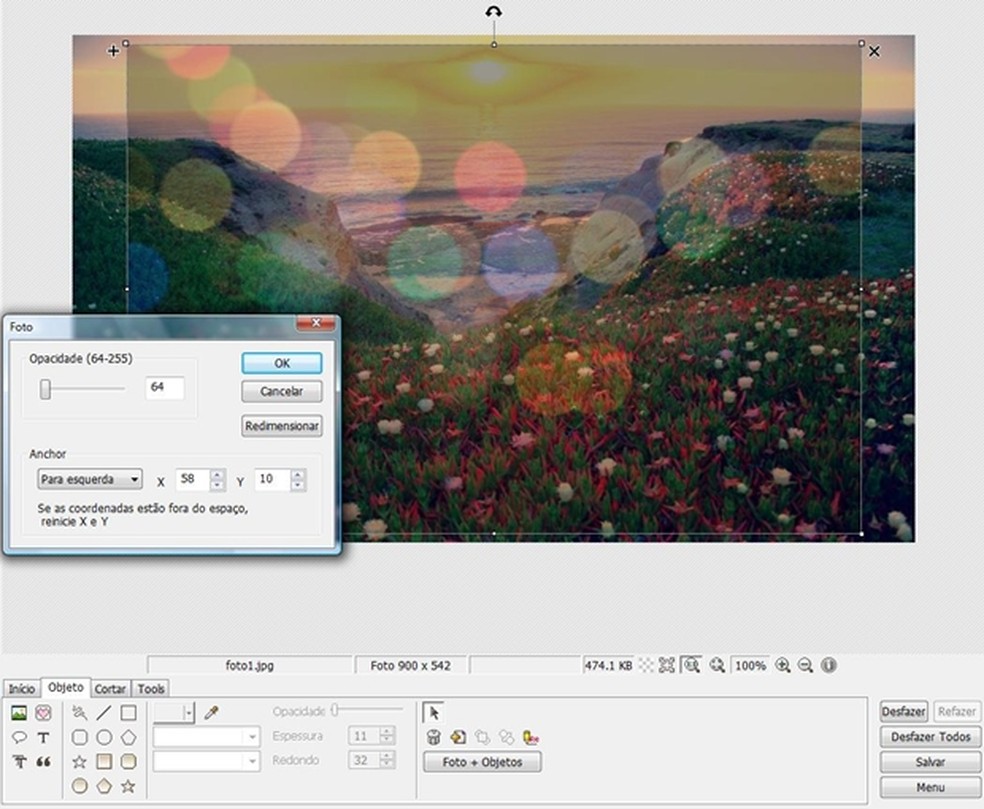Click the insert photo icon in Objeto tools
Viewport: 984px width, 809px height.
click(x=18, y=713)
